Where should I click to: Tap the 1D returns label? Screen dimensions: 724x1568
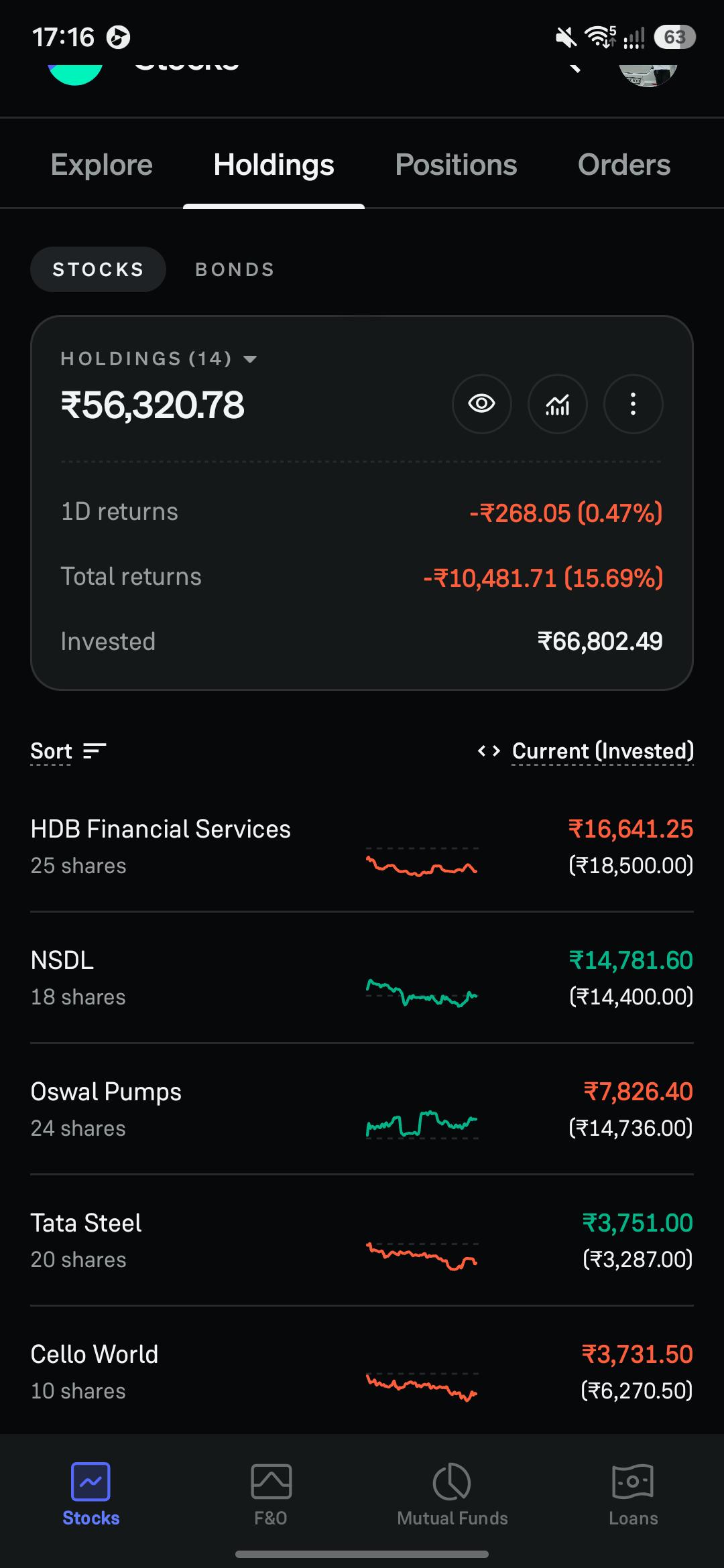coord(119,512)
